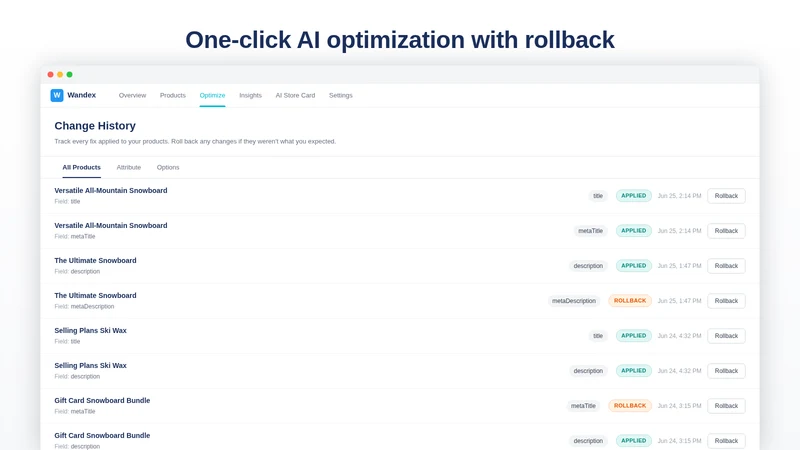Select the Optimize tab

[x=212, y=95]
